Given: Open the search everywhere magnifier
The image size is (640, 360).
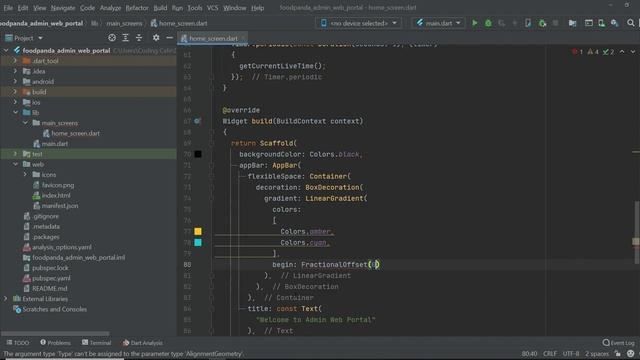Looking at the screenshot, I should pos(631,23).
